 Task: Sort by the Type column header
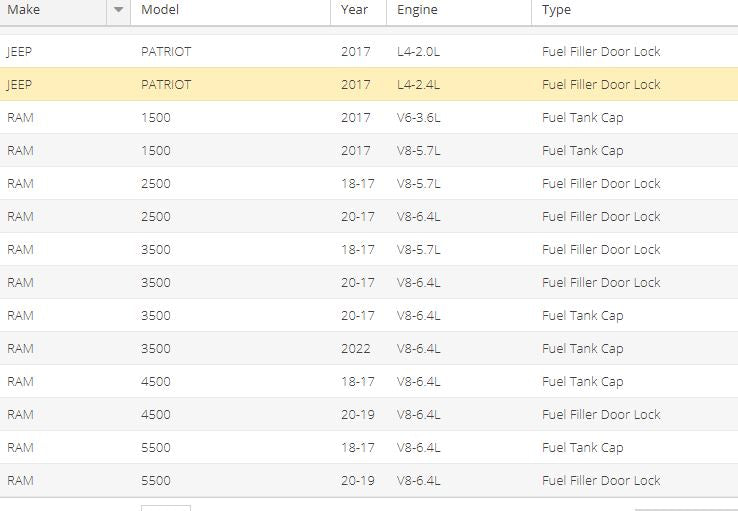tap(556, 10)
